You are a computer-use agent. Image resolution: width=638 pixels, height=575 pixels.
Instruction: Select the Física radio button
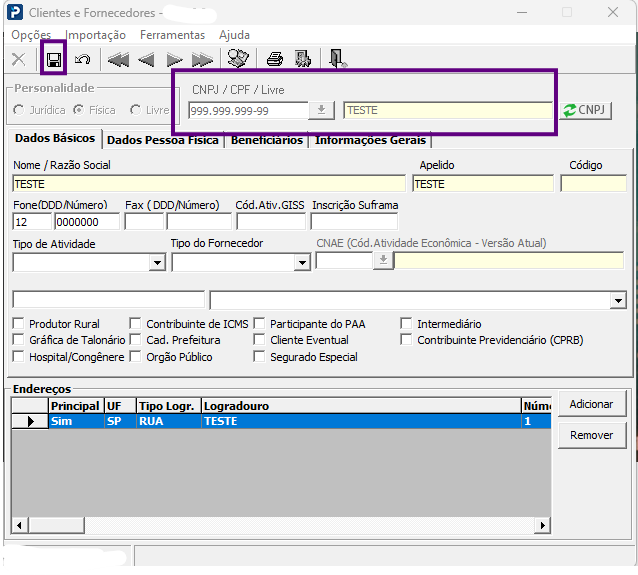point(78,110)
